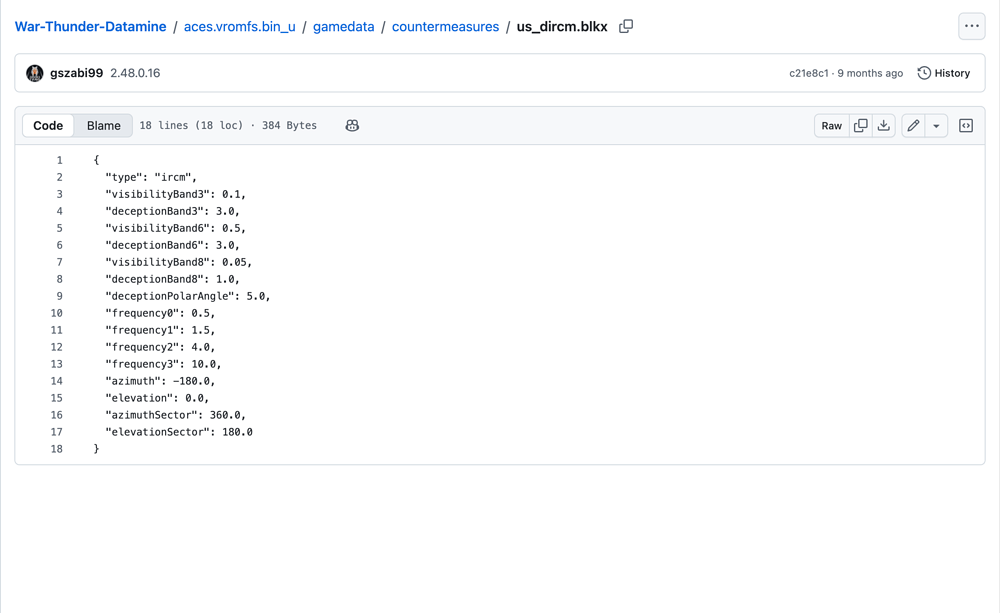1000x613 pixels.
Task: Click the "visibilityBand6": 0.5 line
Action: (175, 228)
